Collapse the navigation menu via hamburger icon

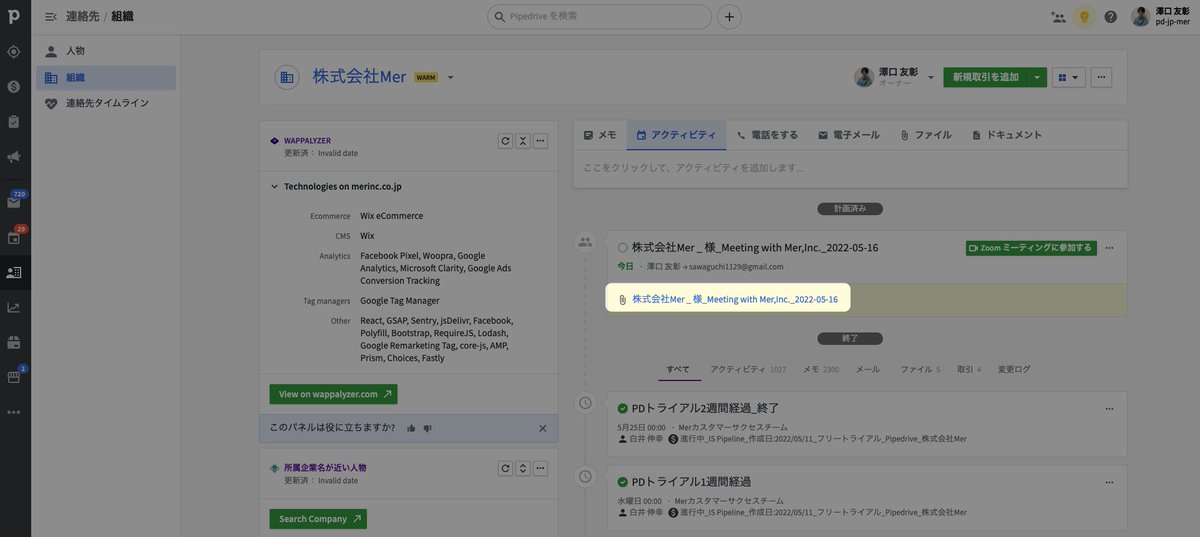[x=51, y=16]
